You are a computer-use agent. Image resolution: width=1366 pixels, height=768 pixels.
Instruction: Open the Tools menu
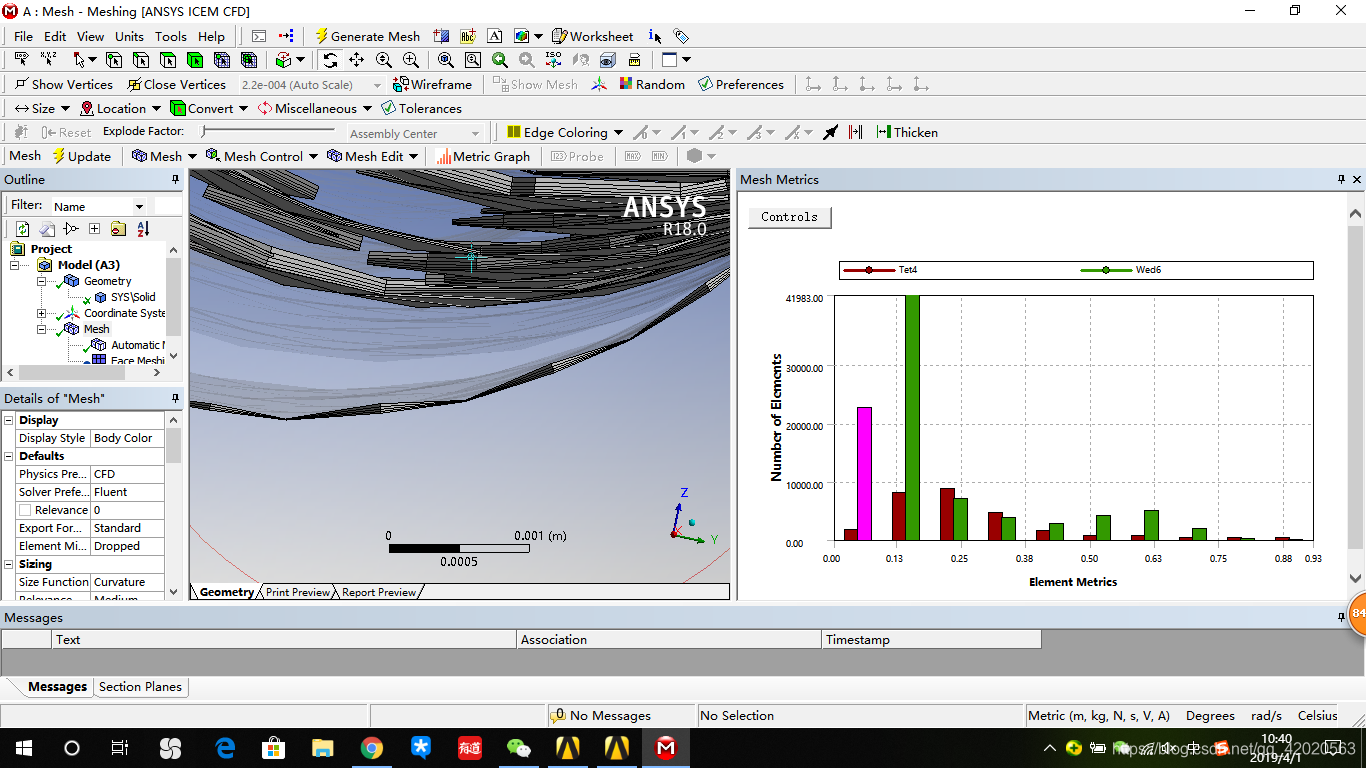(170, 36)
